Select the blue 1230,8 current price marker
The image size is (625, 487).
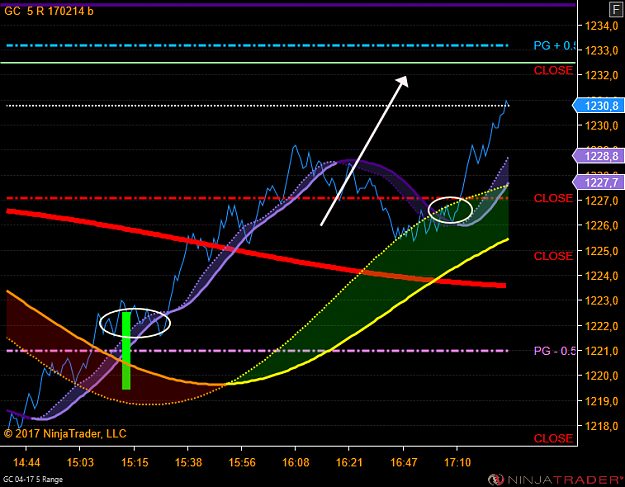click(x=599, y=106)
